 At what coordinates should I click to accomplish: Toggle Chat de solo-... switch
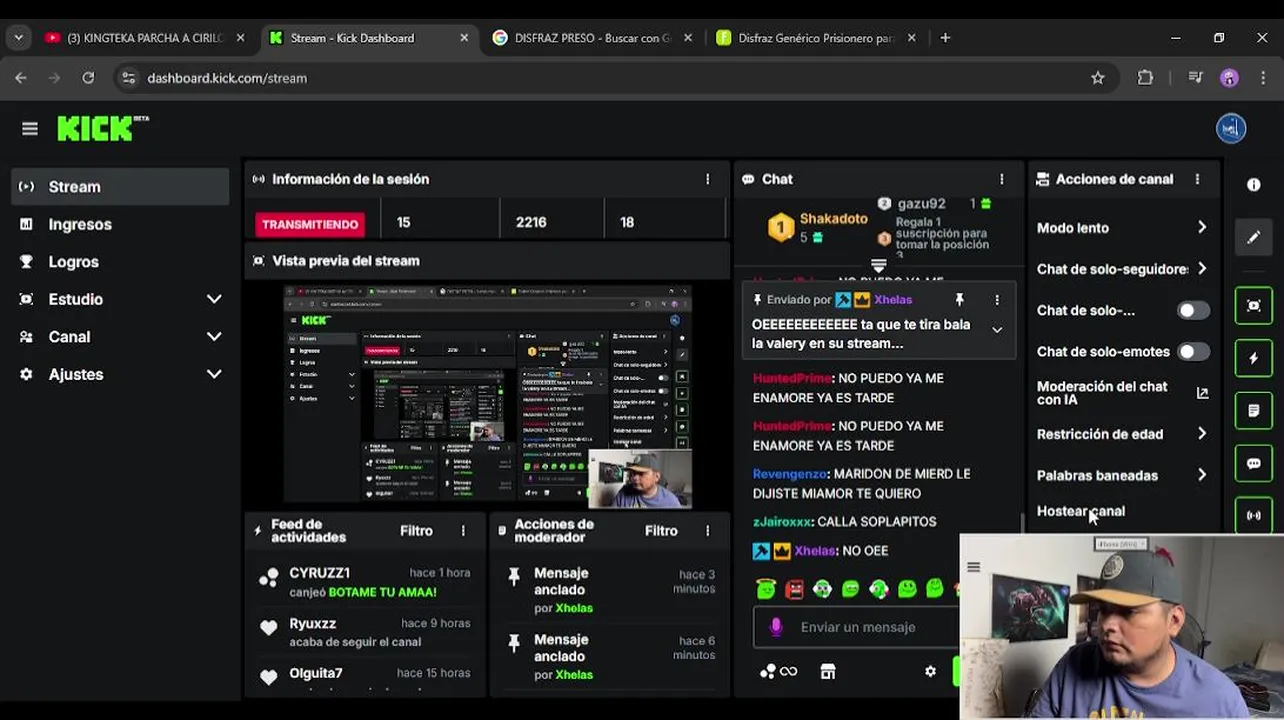point(1193,311)
